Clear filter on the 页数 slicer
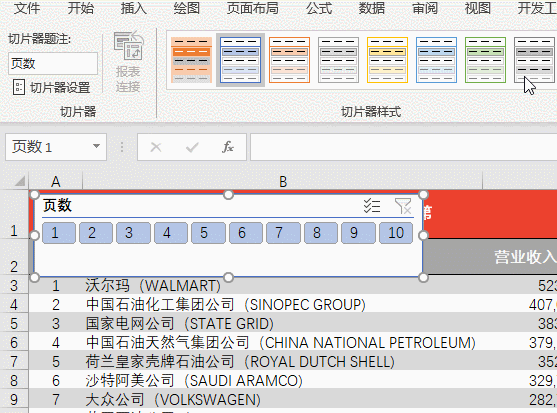The width and height of the screenshot is (557, 413). pyautogui.click(x=403, y=206)
